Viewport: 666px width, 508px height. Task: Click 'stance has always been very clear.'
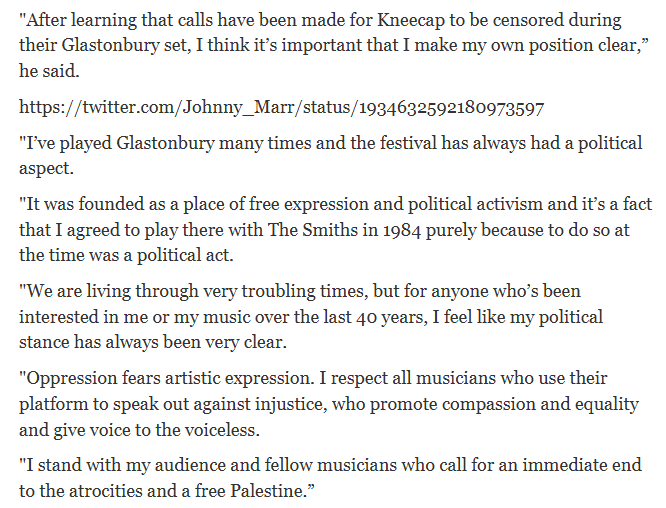(x=153, y=342)
